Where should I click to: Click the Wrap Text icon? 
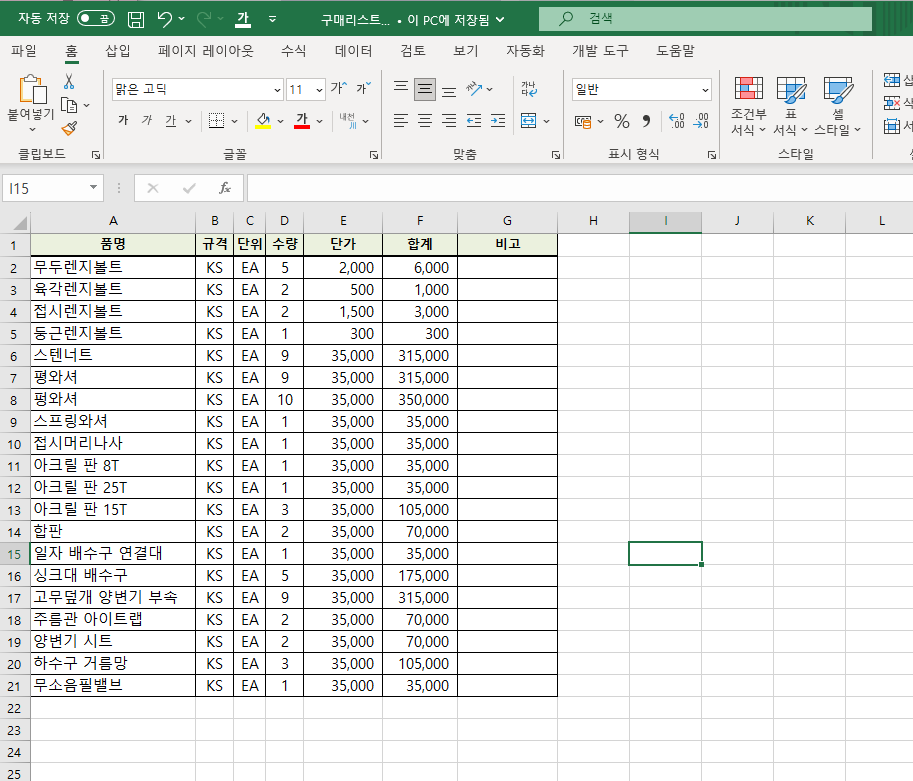529,89
